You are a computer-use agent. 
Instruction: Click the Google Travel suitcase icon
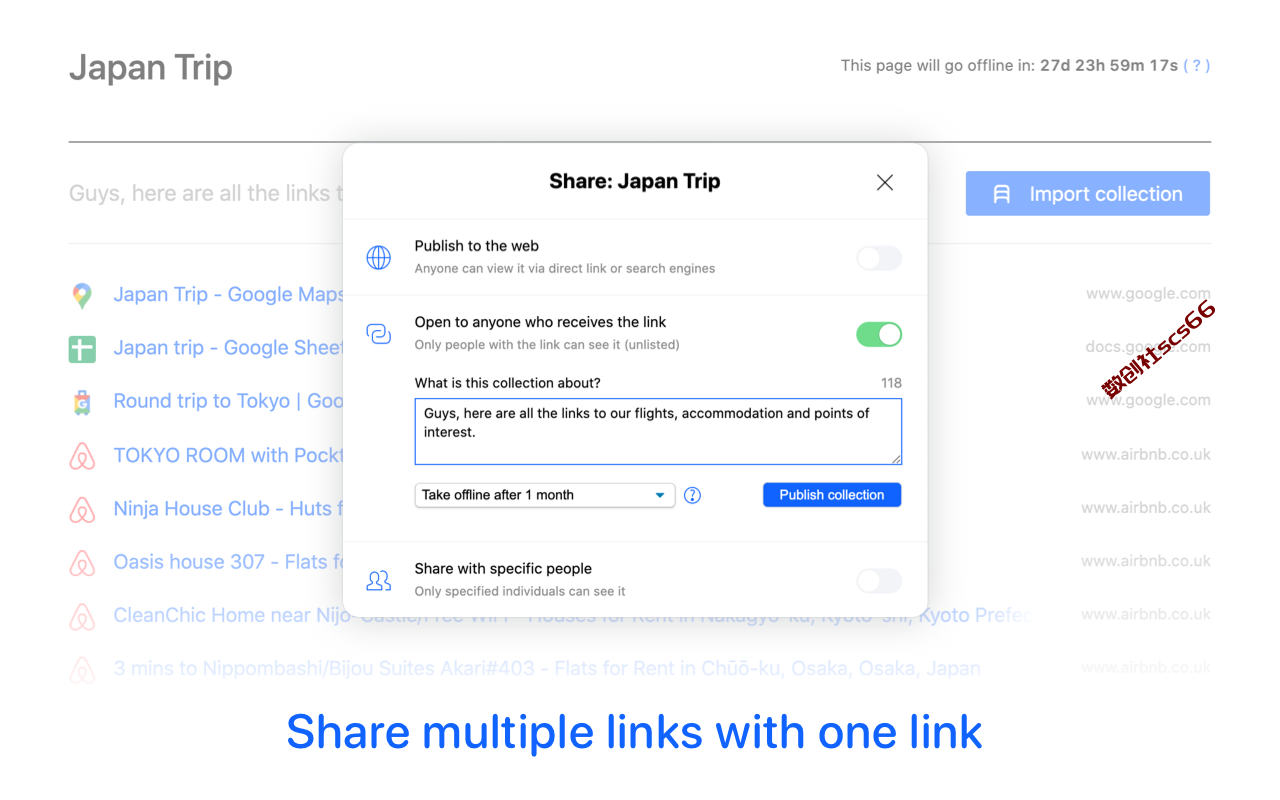(x=82, y=402)
